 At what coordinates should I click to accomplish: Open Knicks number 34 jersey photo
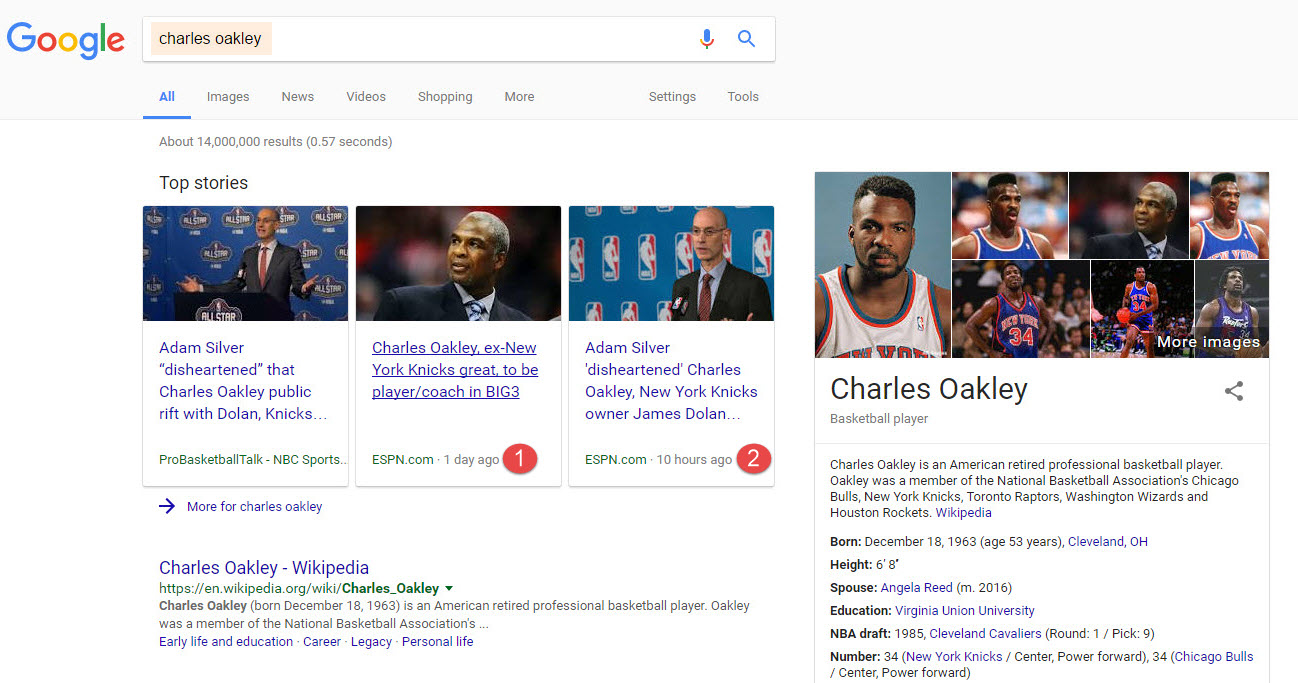coord(1021,309)
